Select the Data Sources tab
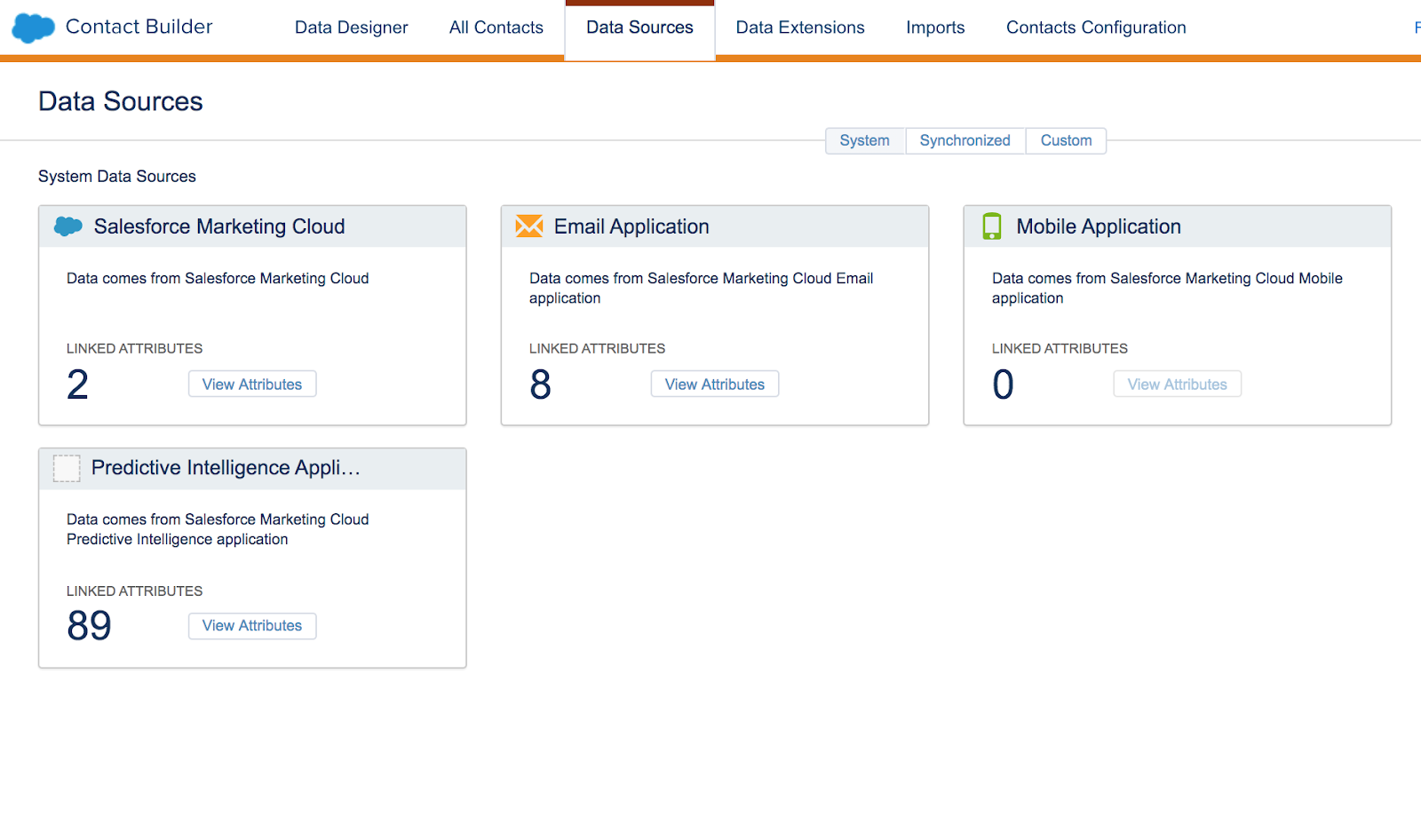 tap(639, 28)
